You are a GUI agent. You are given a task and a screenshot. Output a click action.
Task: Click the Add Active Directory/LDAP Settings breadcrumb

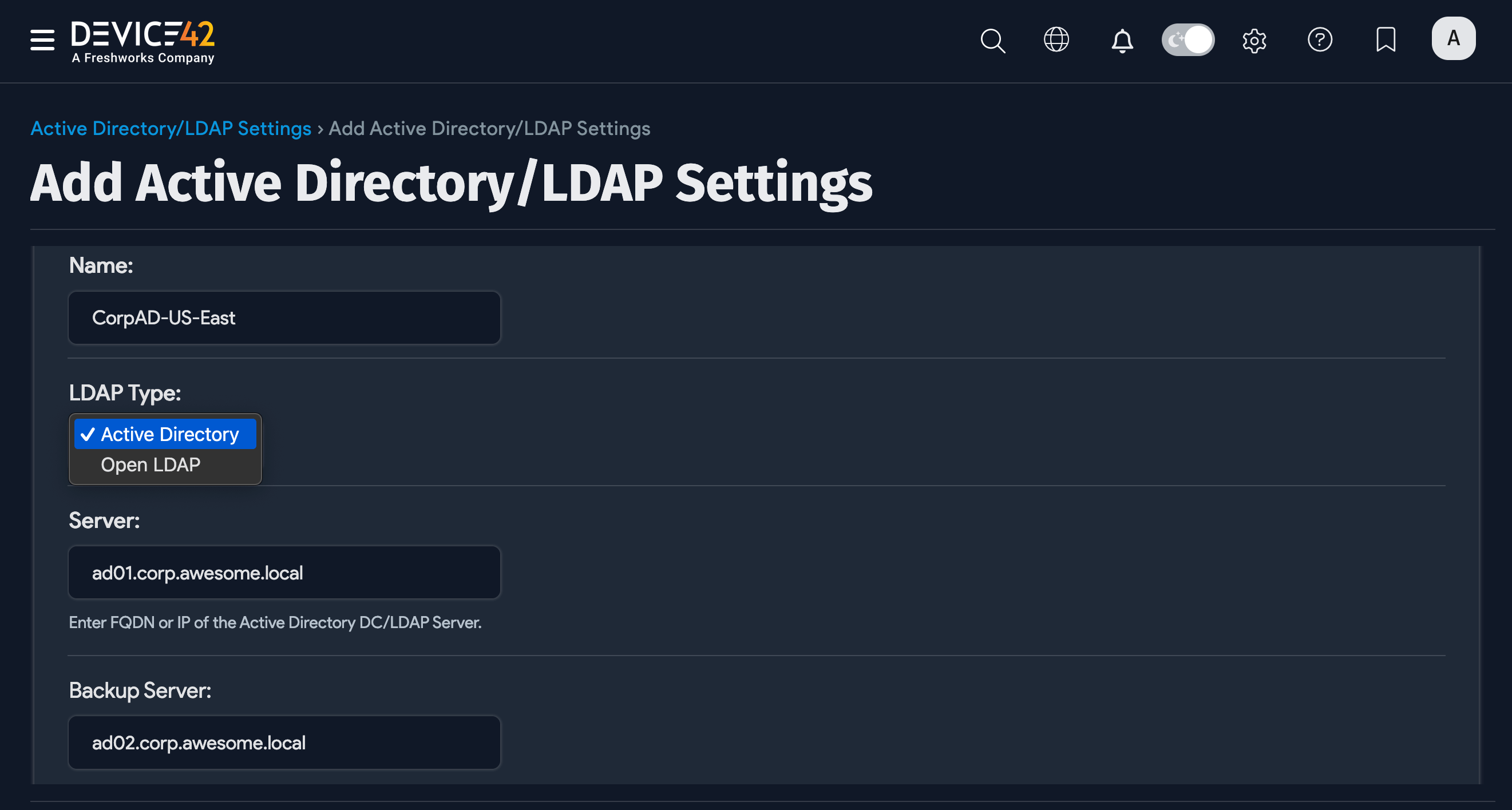tap(489, 128)
